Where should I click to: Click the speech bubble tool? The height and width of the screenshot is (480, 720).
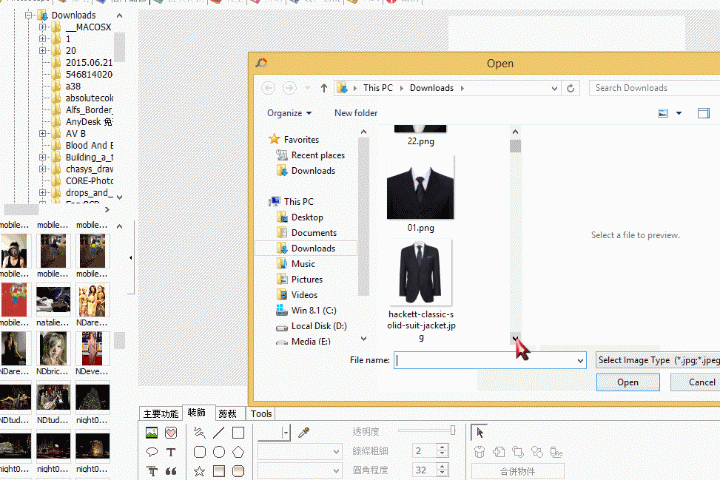coord(152,452)
